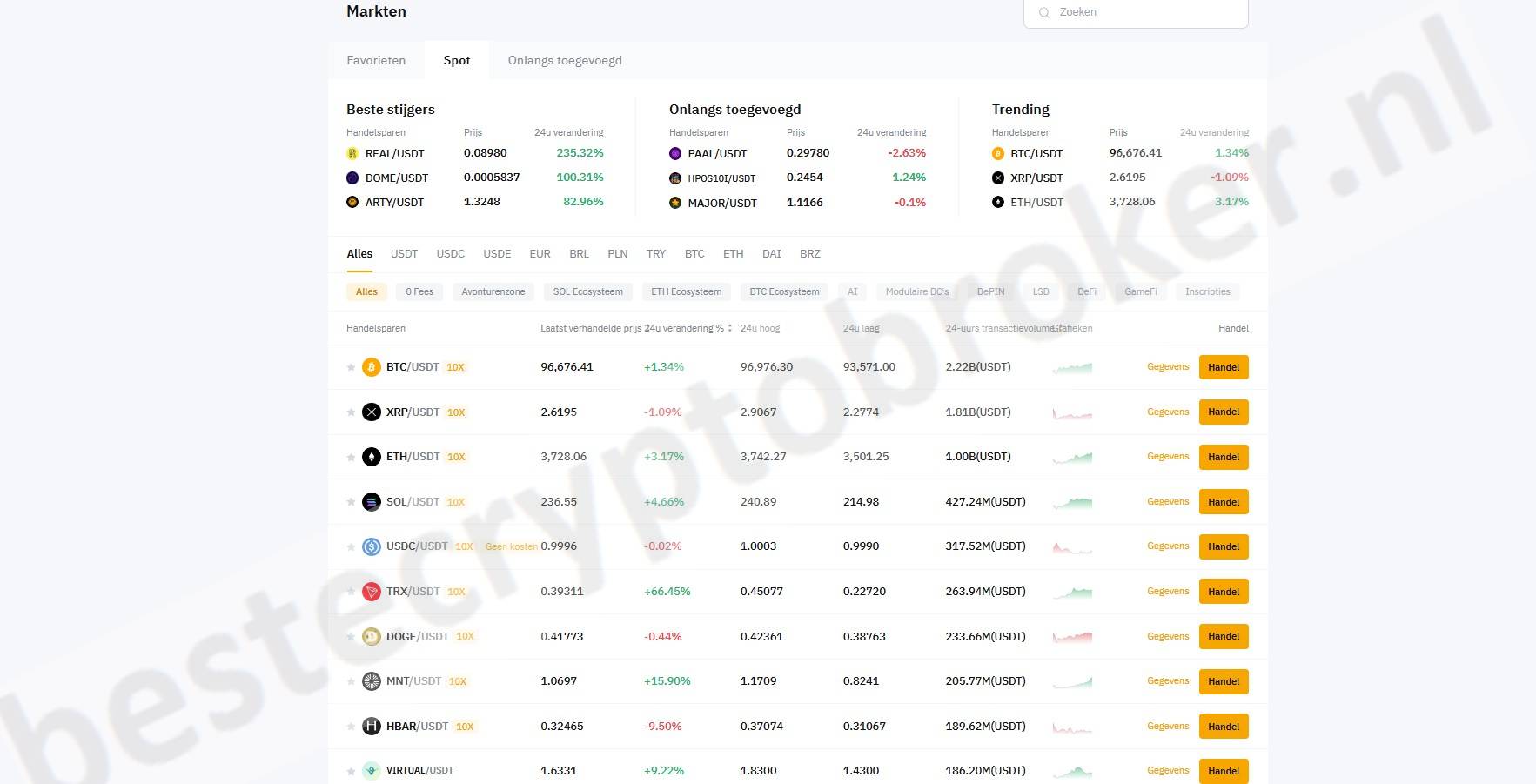Open the Onlangs toegevoegd tab
The width and height of the screenshot is (1536, 784).
[564, 61]
